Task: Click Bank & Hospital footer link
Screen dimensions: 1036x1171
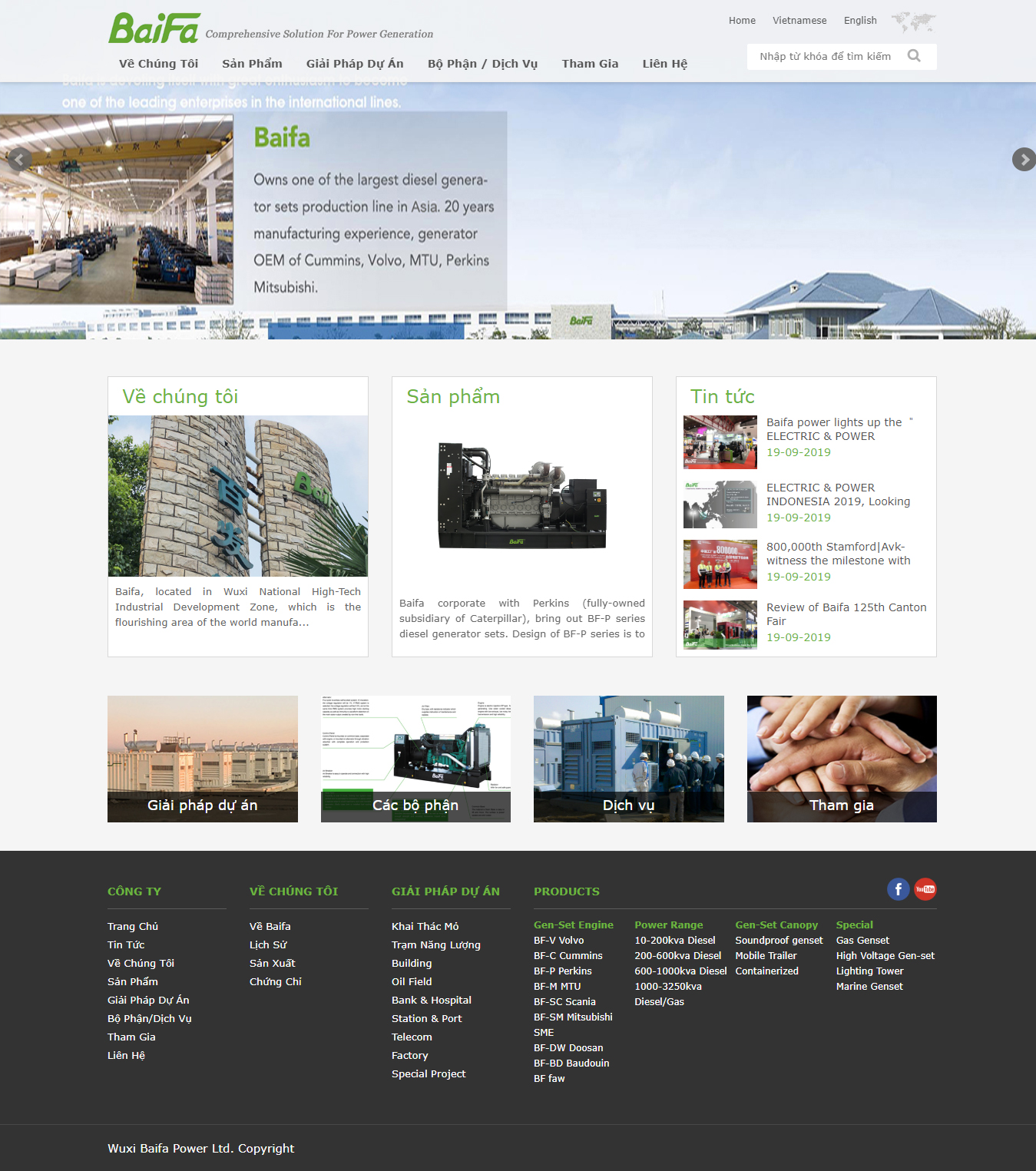Action: tap(432, 1001)
